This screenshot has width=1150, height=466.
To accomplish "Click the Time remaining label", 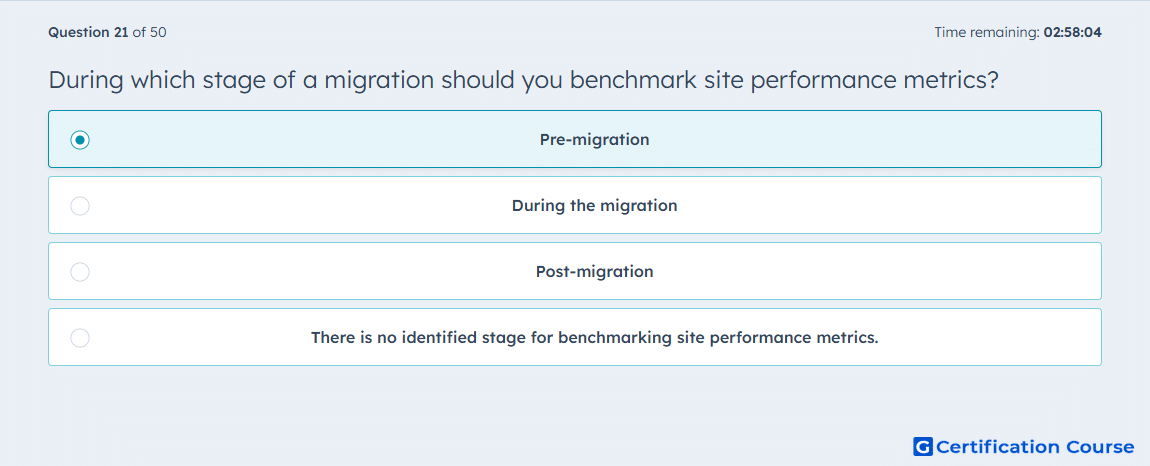I will (986, 32).
